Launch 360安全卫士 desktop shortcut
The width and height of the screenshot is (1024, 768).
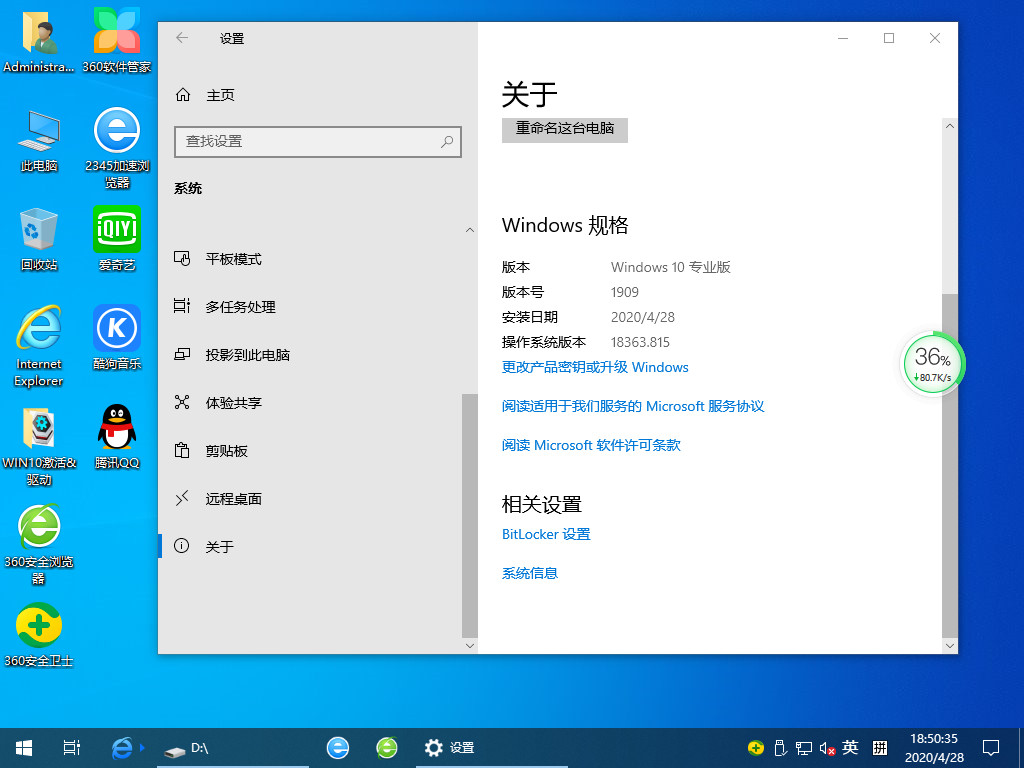click(38, 630)
